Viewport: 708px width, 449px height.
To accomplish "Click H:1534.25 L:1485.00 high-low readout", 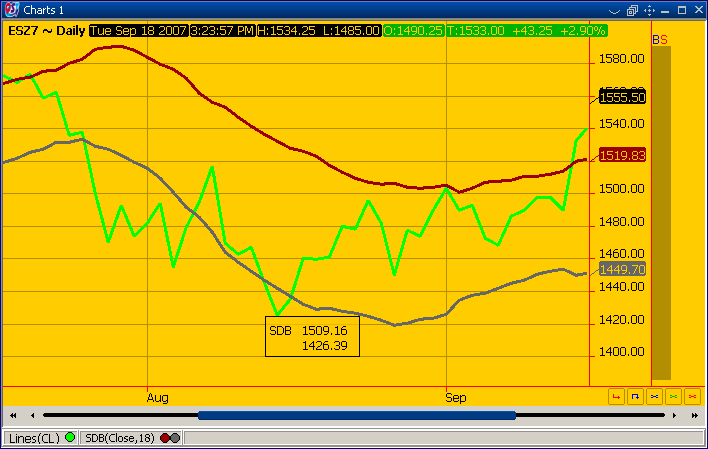I will point(319,31).
